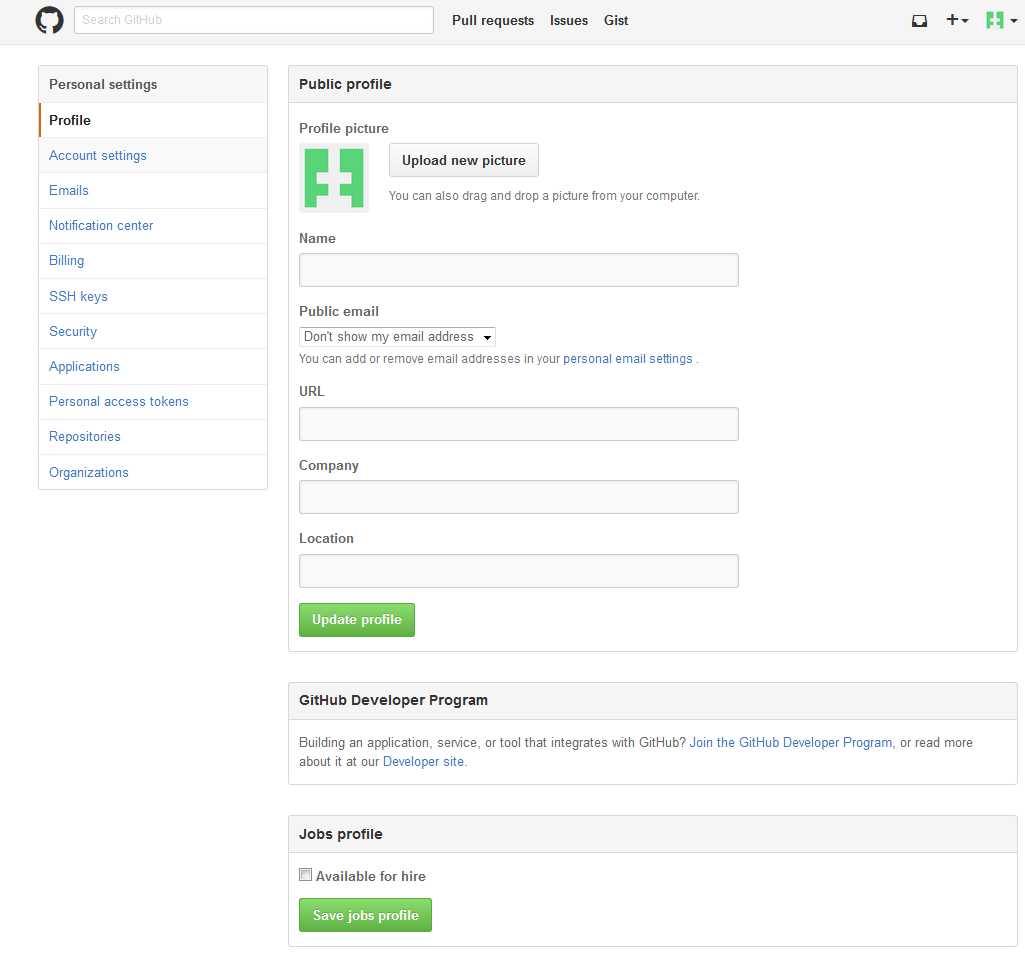Open the user avatar menu in header
The image size is (1025, 959).
pyautogui.click(x=1001, y=20)
